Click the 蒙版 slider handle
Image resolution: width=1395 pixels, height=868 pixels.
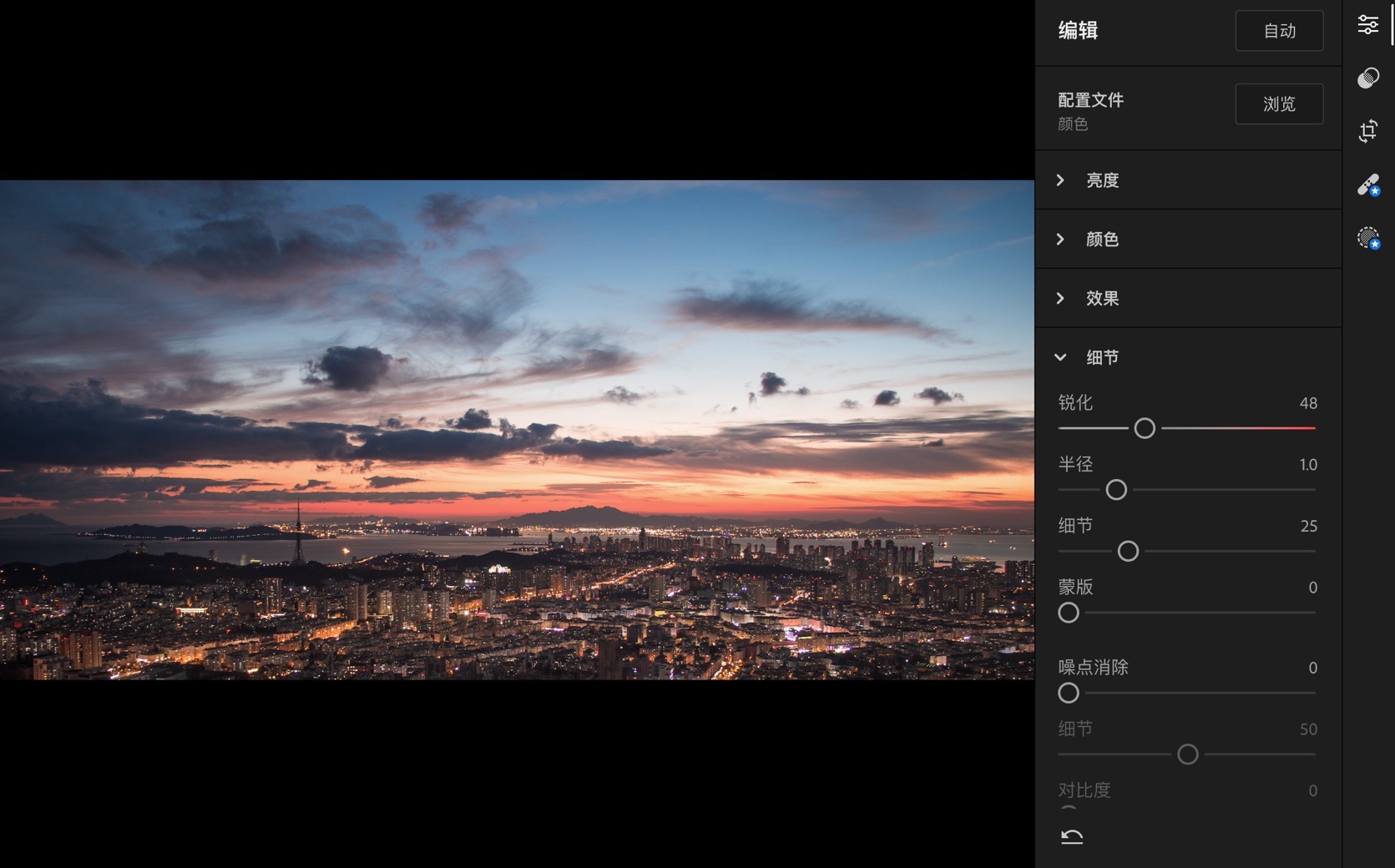(x=1069, y=613)
